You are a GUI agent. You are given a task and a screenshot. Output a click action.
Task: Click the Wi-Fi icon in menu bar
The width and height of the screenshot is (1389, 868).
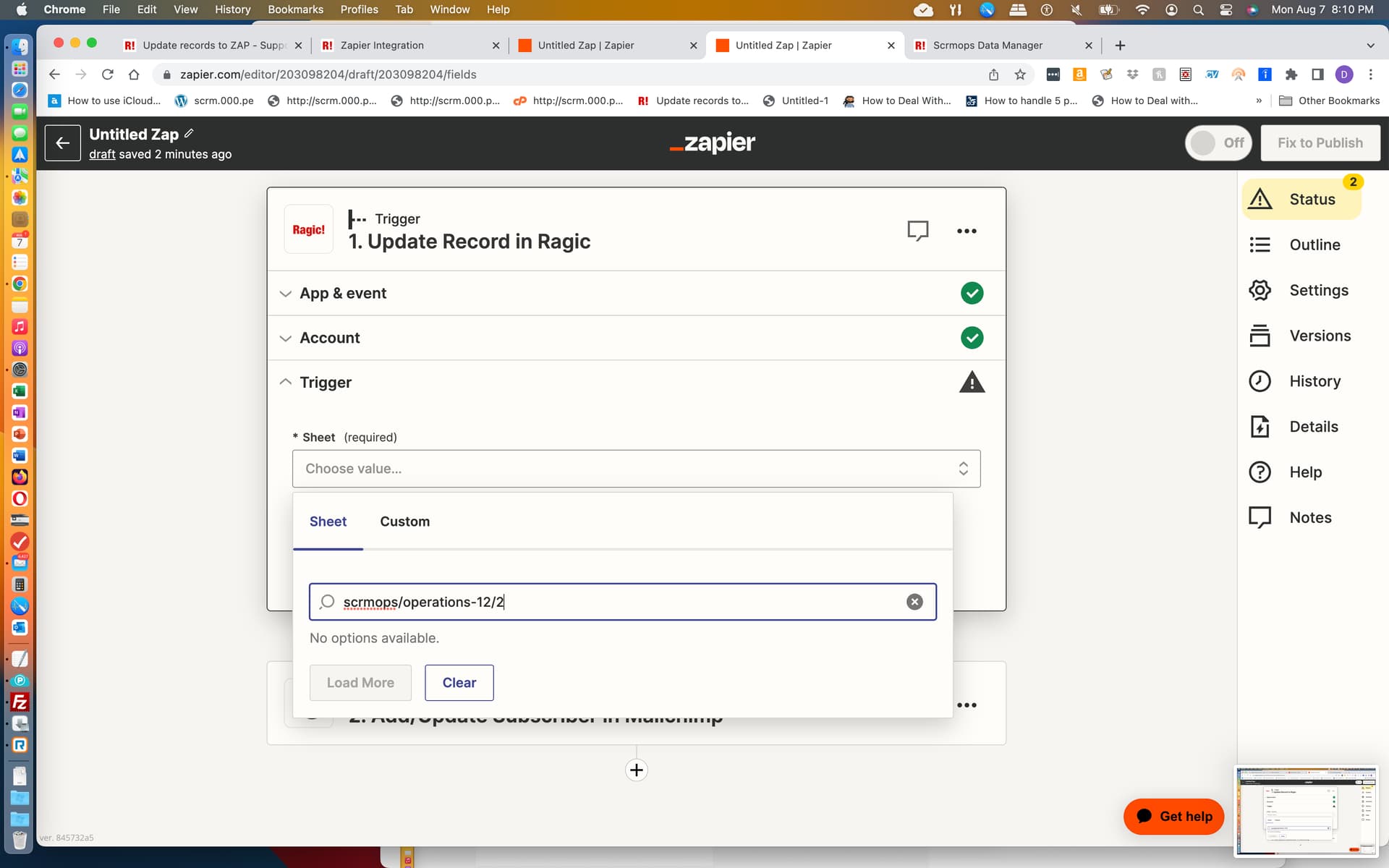(x=1142, y=9)
